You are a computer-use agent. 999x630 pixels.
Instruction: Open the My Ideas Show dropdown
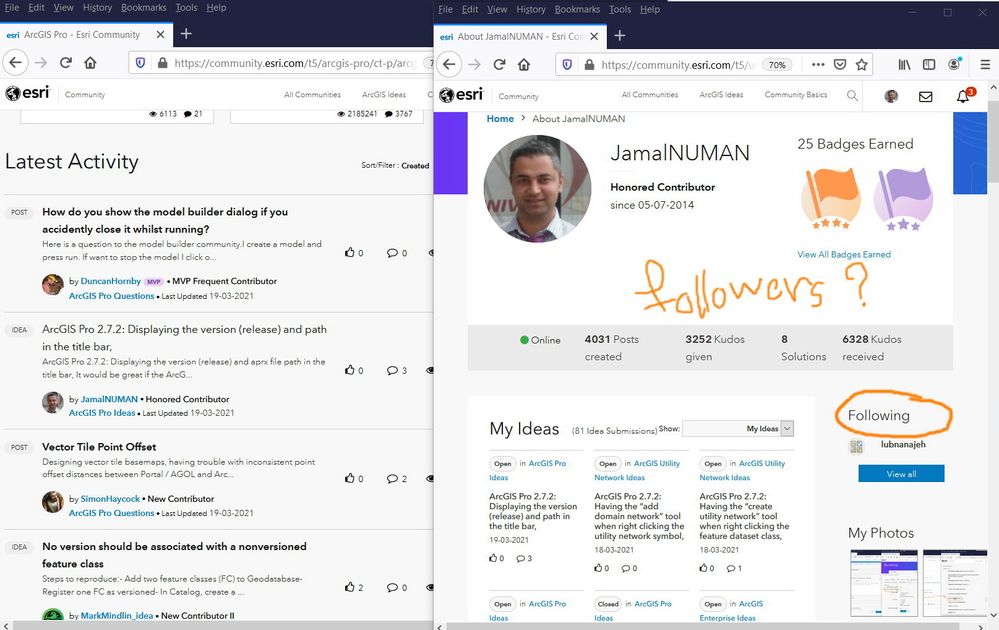(x=738, y=429)
